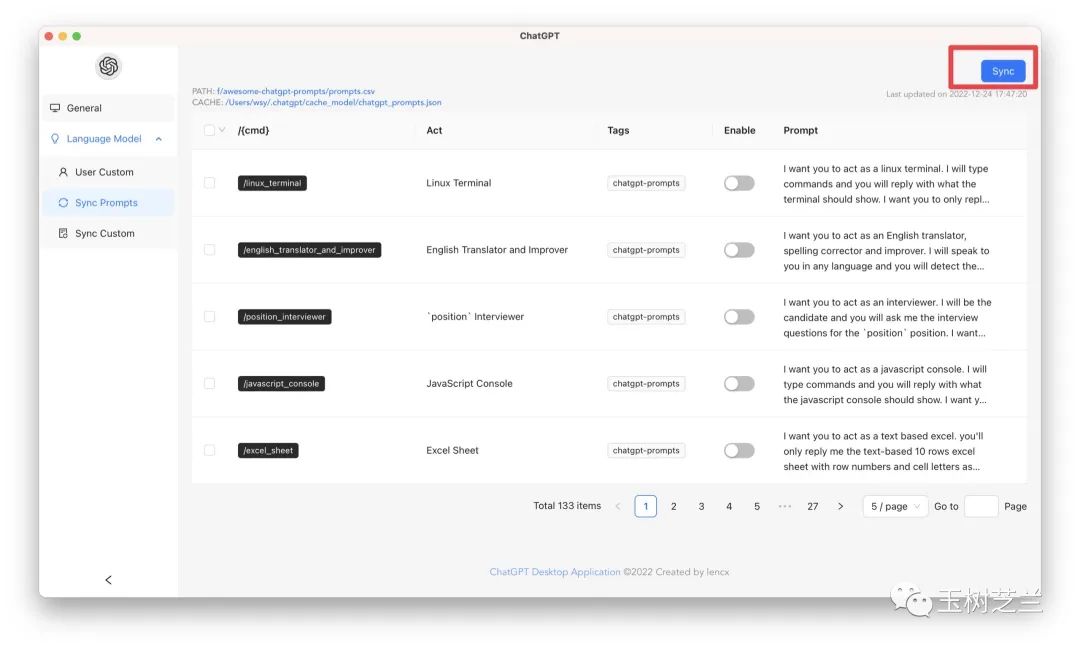Go to page 3
This screenshot has height=649, width=1080.
(x=701, y=506)
